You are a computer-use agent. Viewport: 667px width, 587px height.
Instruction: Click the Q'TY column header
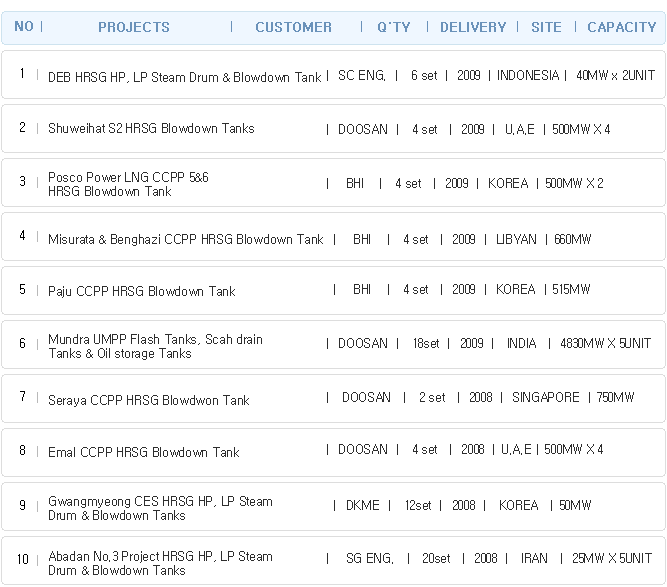394,27
